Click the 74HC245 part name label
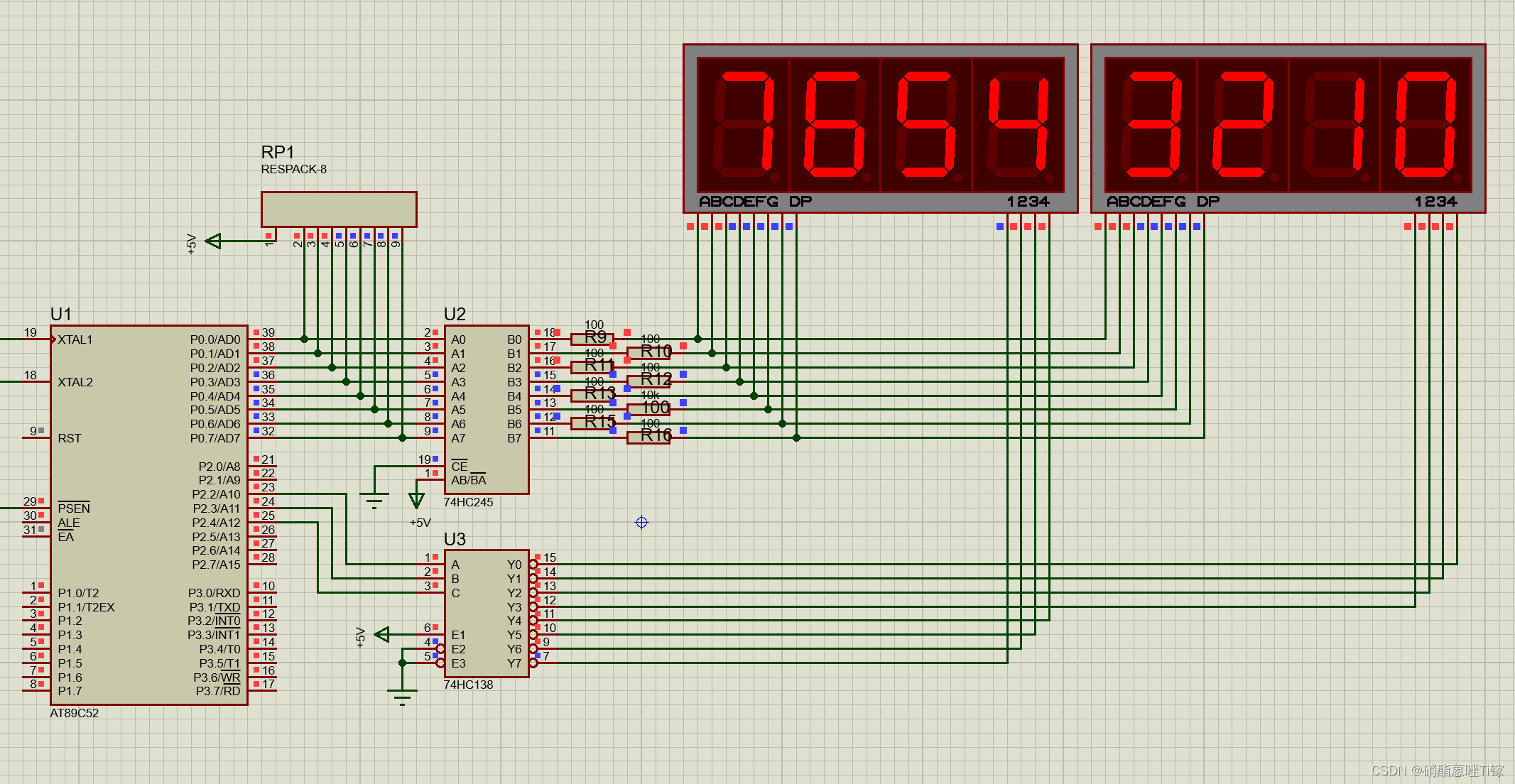 click(x=468, y=502)
